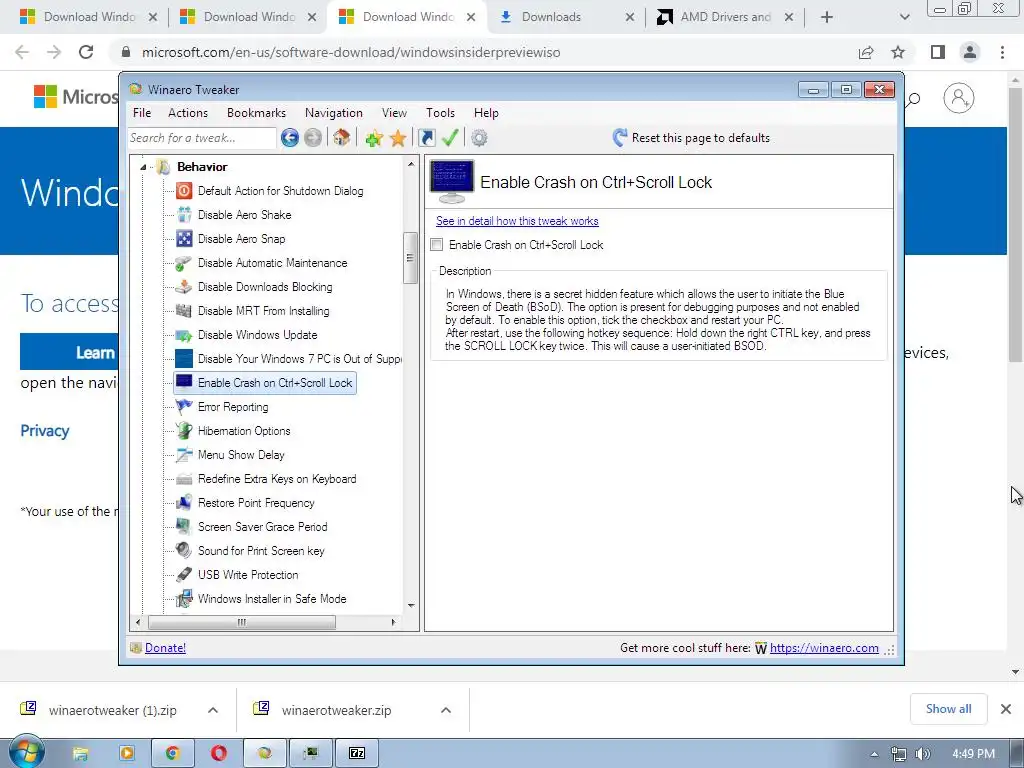The image size is (1024, 768).
Task: Click the Windows Start orb
Action: [x=26, y=752]
